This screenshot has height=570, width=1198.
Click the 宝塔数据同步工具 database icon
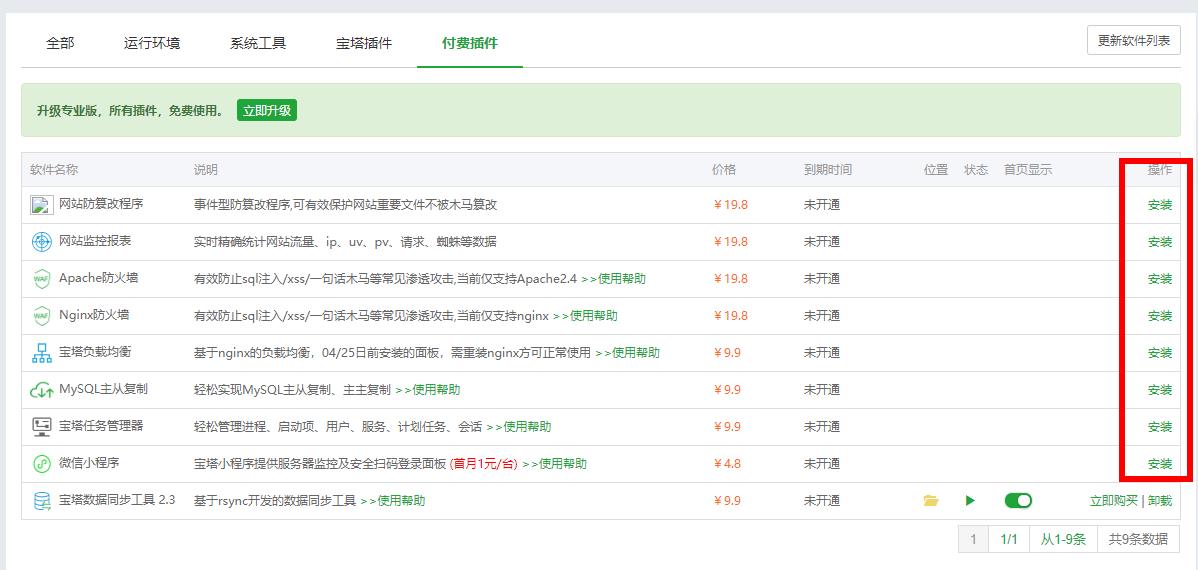coord(41,501)
